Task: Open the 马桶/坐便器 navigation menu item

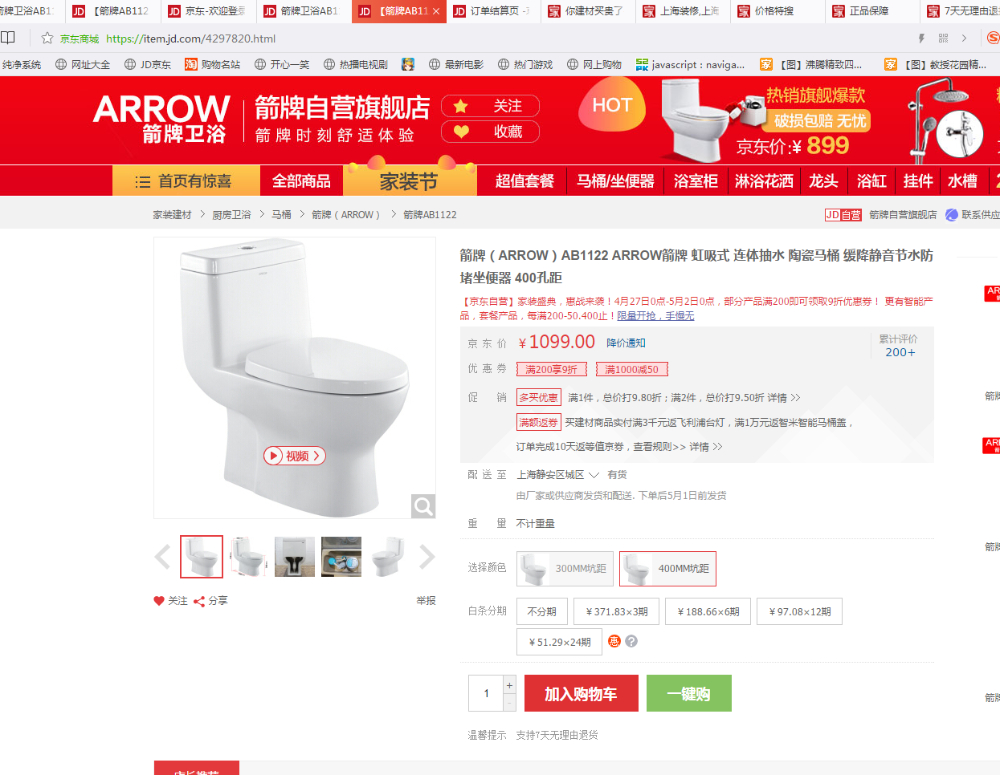Action: 615,181
